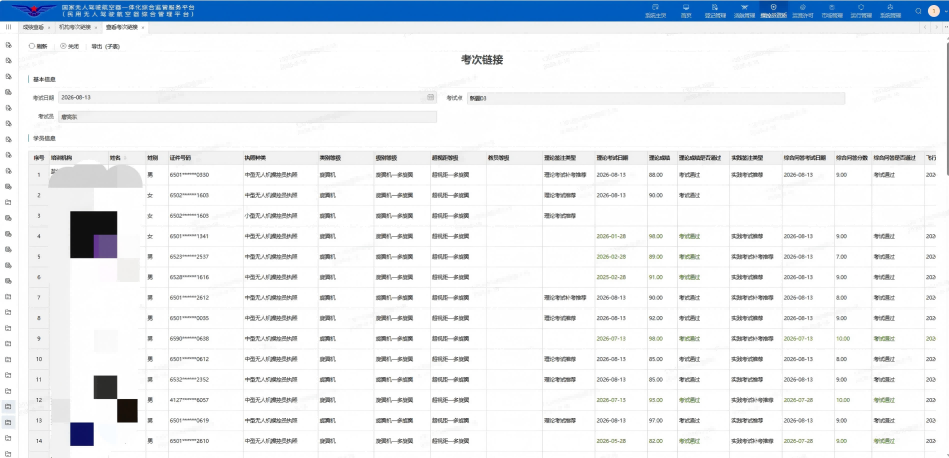Select ID cell 6501******2612

189,298
